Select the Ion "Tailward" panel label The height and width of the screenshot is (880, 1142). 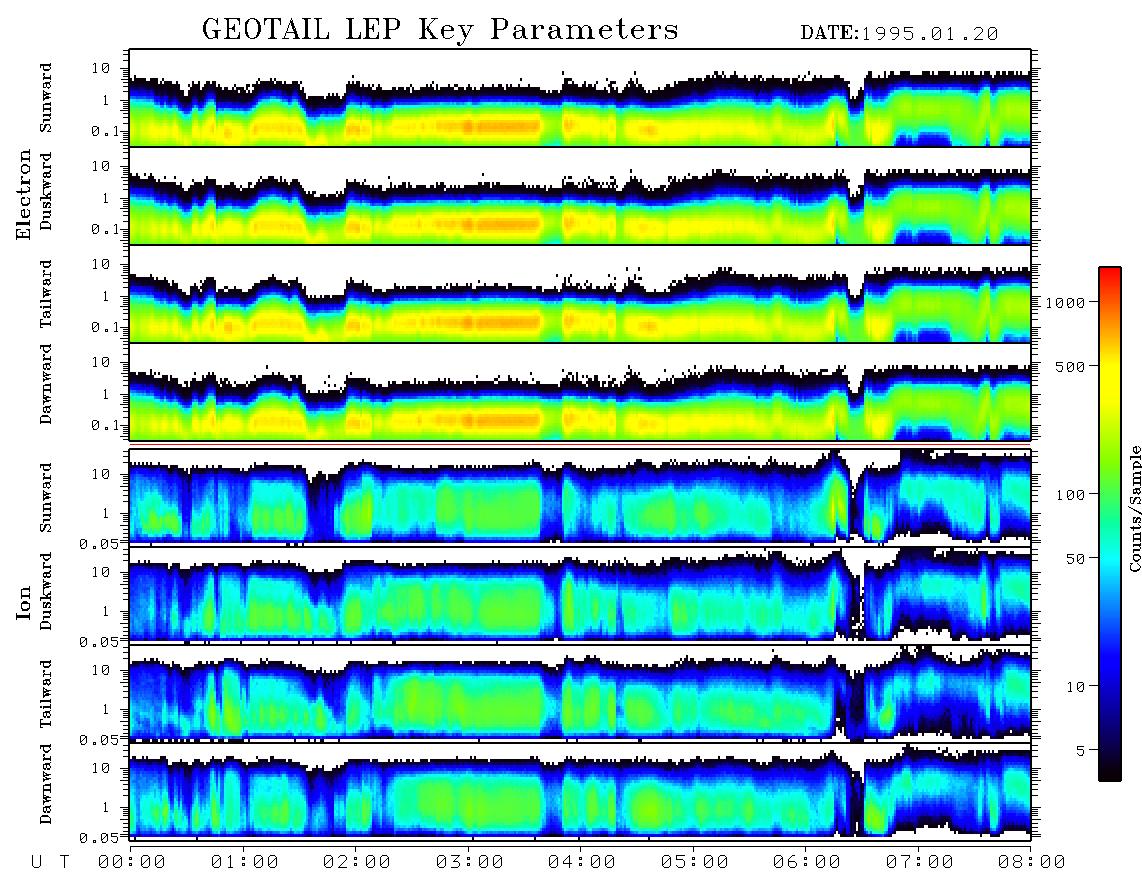pos(46,694)
